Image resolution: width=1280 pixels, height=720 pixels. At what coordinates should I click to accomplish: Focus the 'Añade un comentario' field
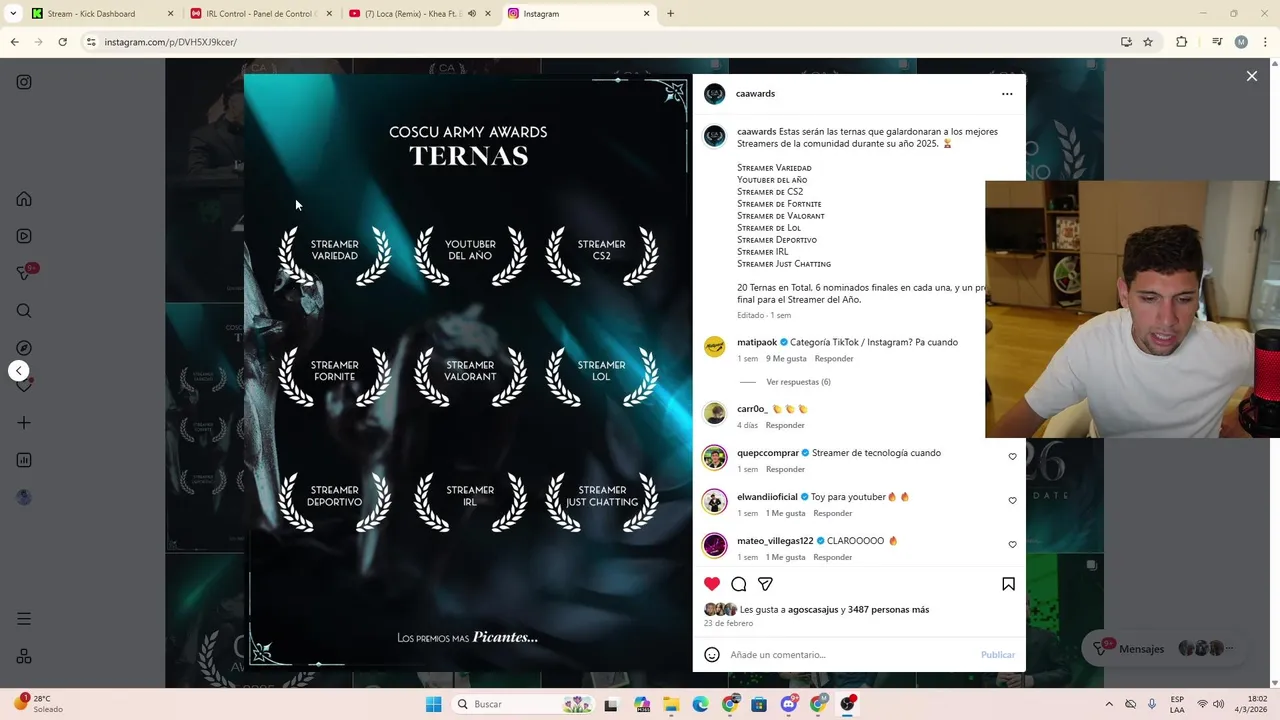tap(850, 655)
